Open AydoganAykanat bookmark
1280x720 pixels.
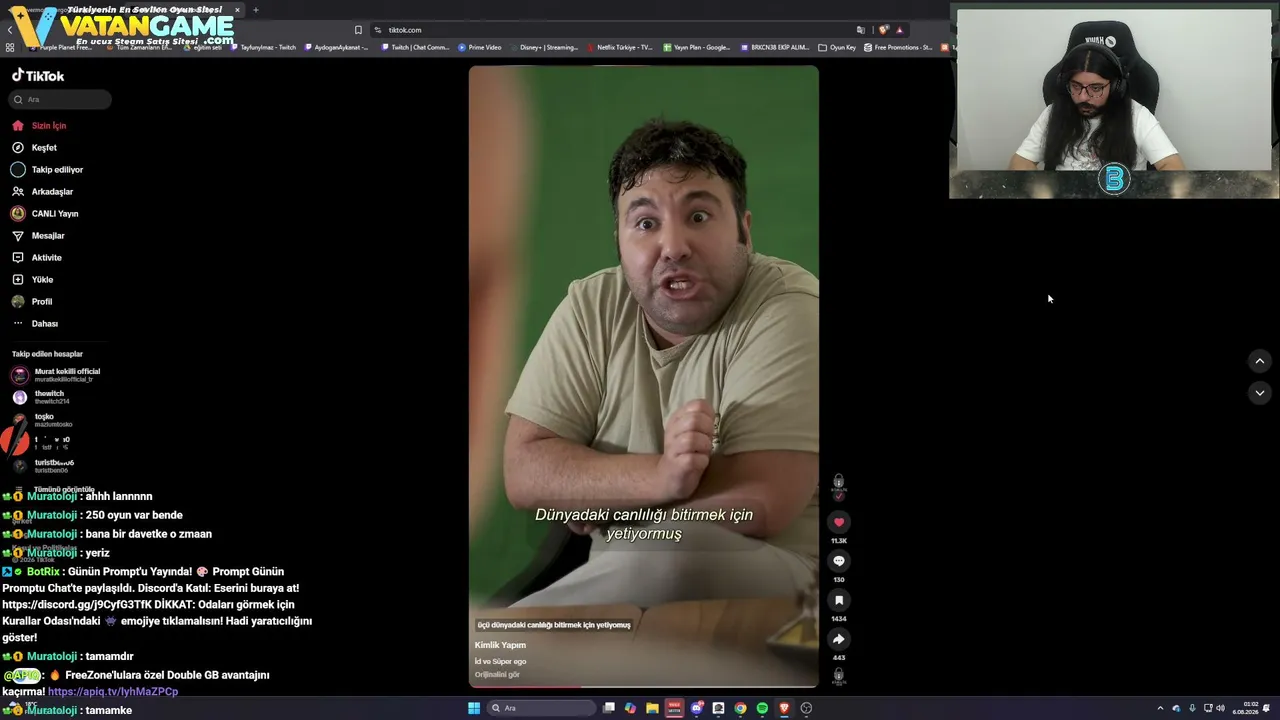(x=336, y=47)
